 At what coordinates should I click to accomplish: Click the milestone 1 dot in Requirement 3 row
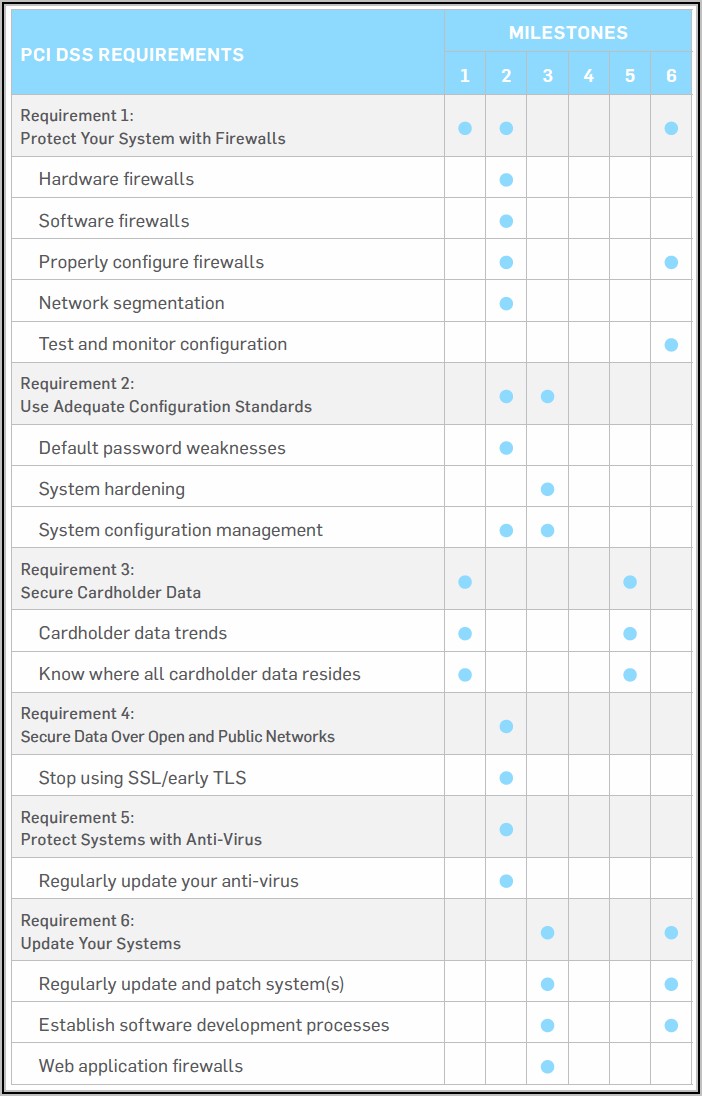(x=465, y=581)
